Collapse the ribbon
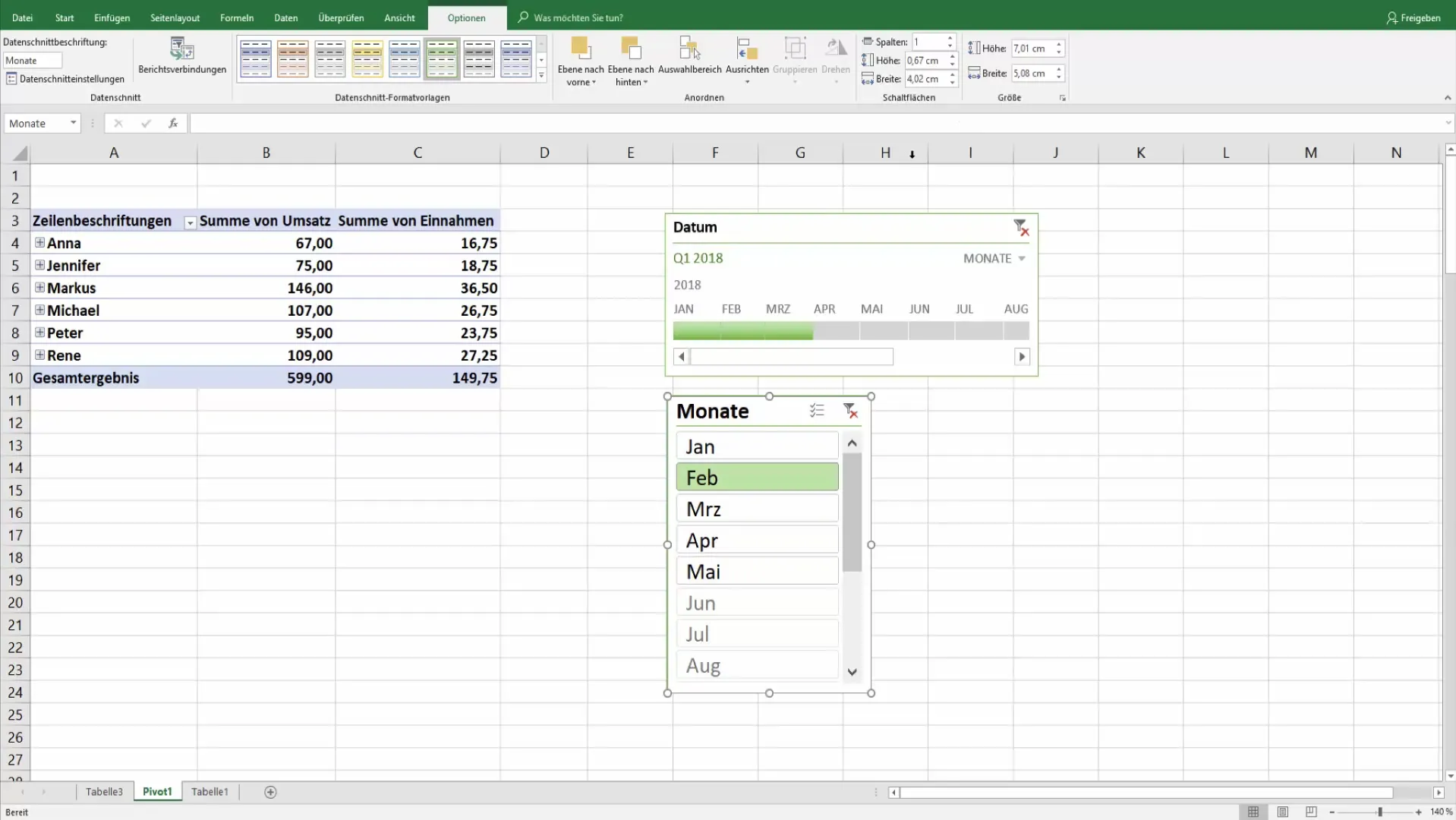1456x820 pixels. pos(1447,98)
